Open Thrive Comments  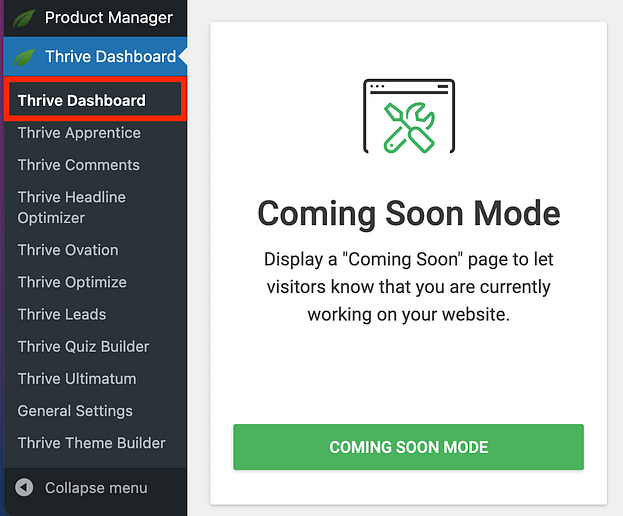click(x=79, y=165)
